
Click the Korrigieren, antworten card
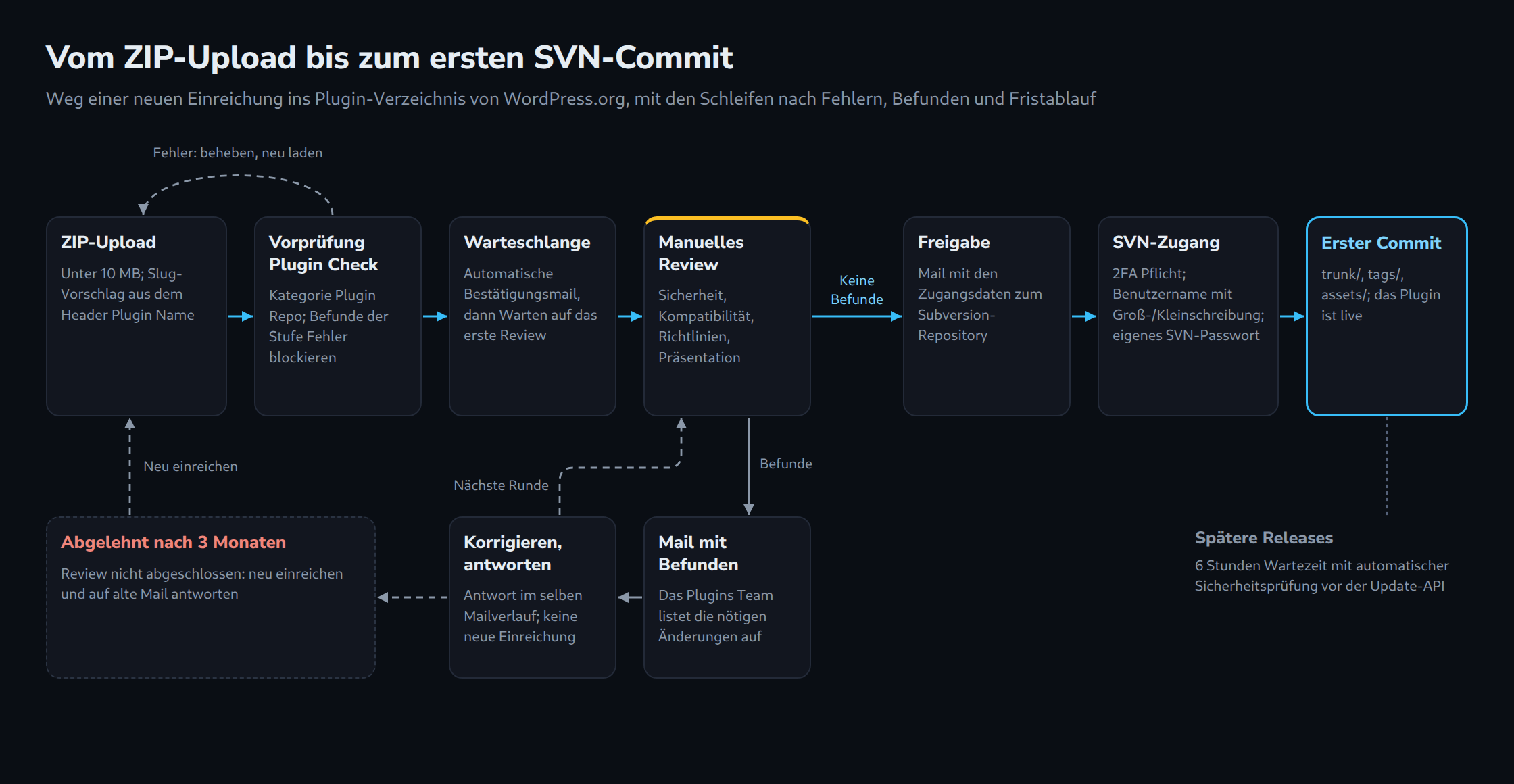click(x=533, y=597)
